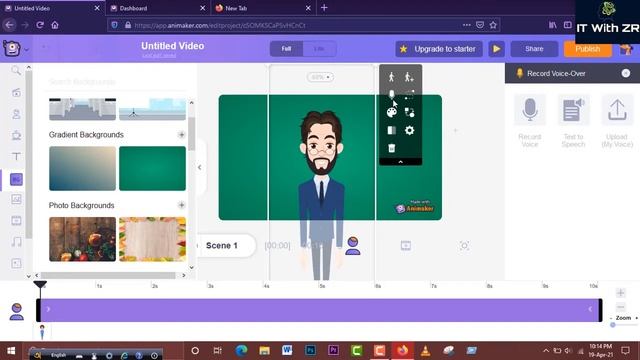This screenshot has width=640, height=360.
Task: Open the Music library note icon
Action: pyautogui.click(x=16, y=242)
